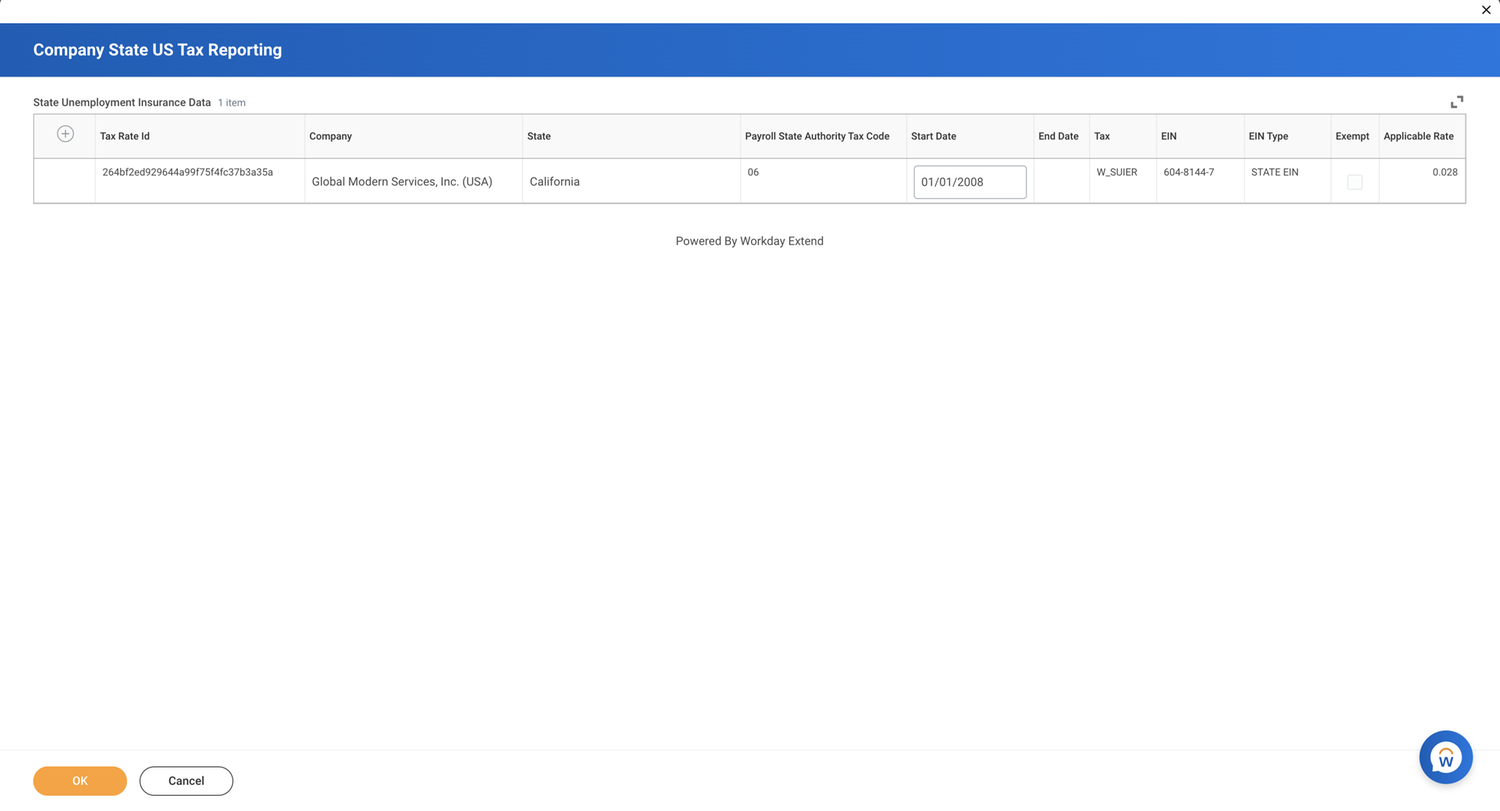Enable the Exempt checkbox

[x=1355, y=182]
